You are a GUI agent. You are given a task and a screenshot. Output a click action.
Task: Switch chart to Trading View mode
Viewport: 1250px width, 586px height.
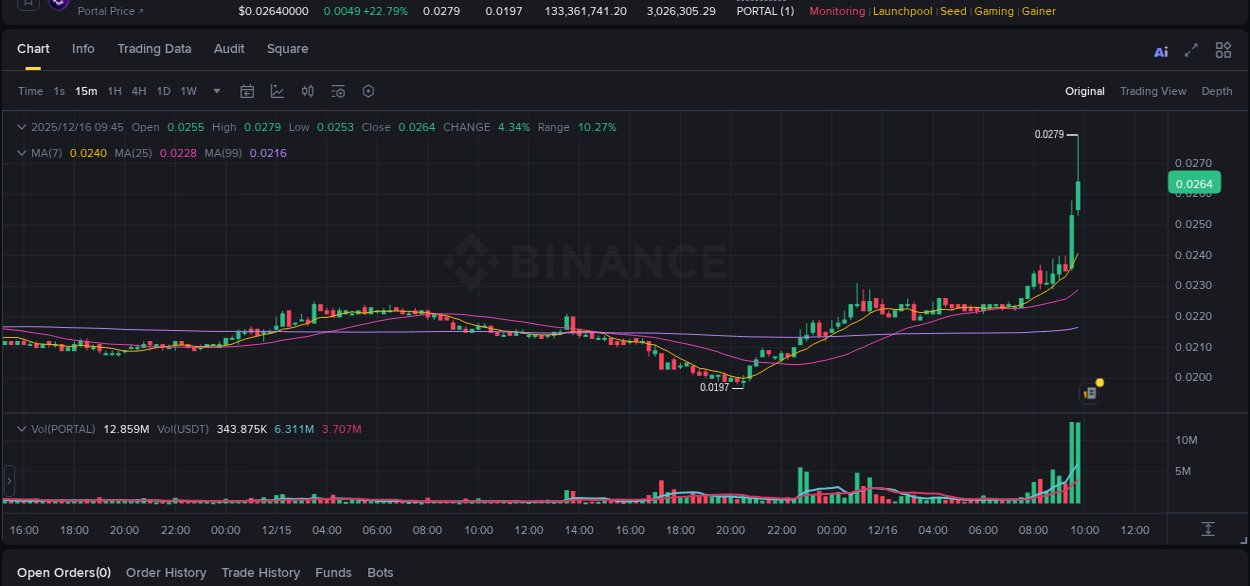pos(1153,91)
